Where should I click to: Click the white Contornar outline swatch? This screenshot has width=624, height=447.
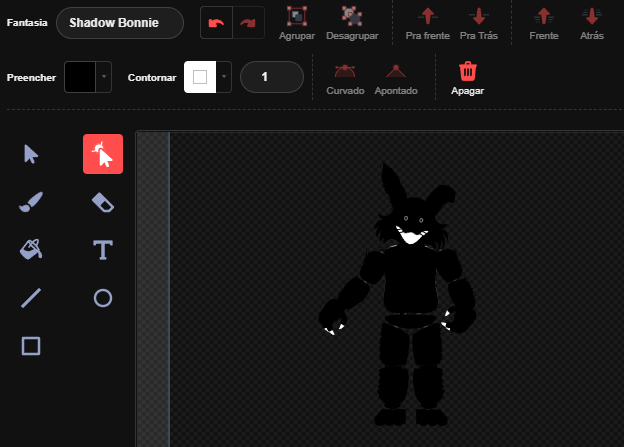click(x=200, y=77)
